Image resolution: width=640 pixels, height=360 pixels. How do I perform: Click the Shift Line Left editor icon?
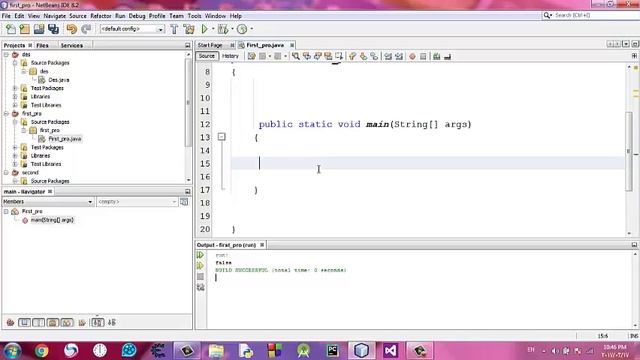pyautogui.click(x=388, y=56)
